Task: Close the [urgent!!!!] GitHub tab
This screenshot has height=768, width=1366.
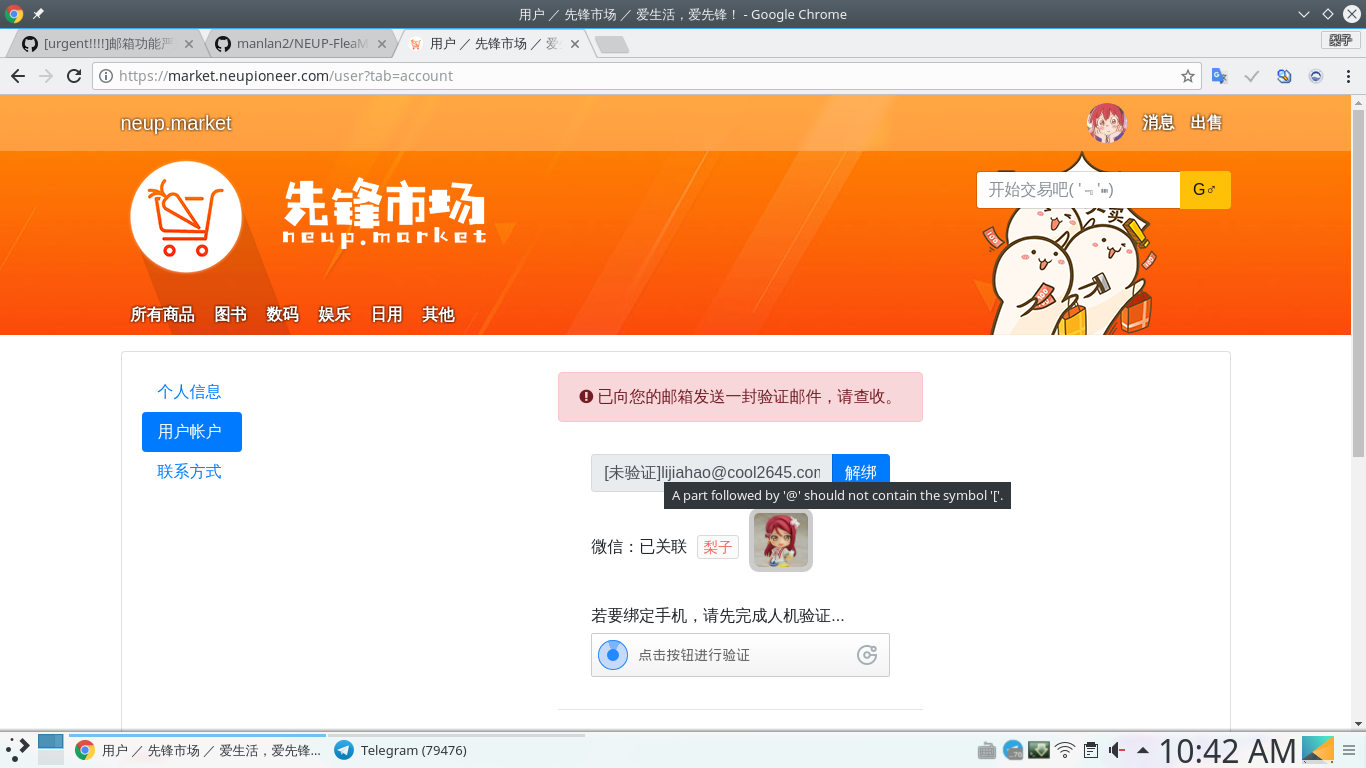Action: point(189,44)
